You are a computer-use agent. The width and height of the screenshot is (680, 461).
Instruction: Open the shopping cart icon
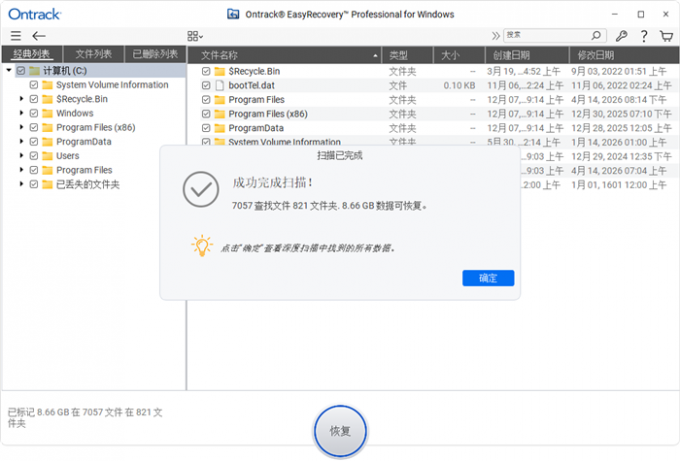(x=667, y=36)
